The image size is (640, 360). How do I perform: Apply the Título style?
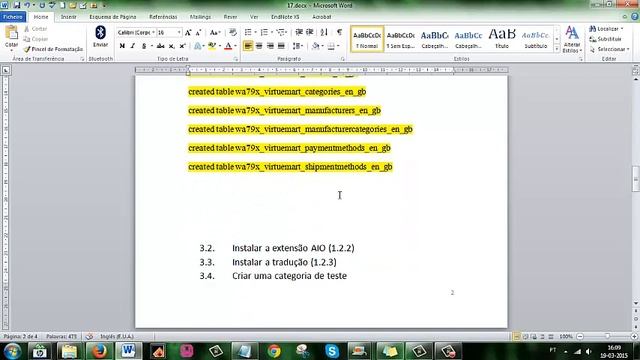(502, 39)
